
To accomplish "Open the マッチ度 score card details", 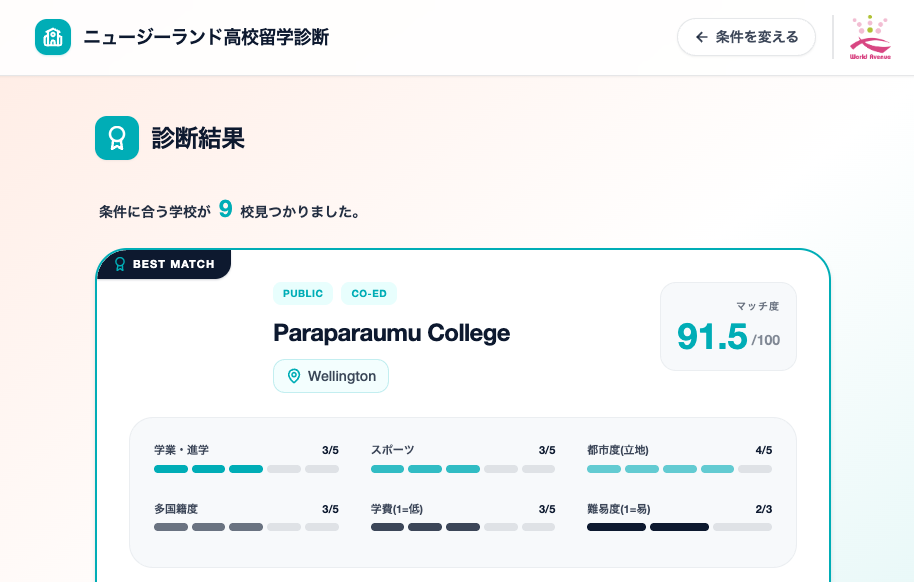I will tap(728, 326).
